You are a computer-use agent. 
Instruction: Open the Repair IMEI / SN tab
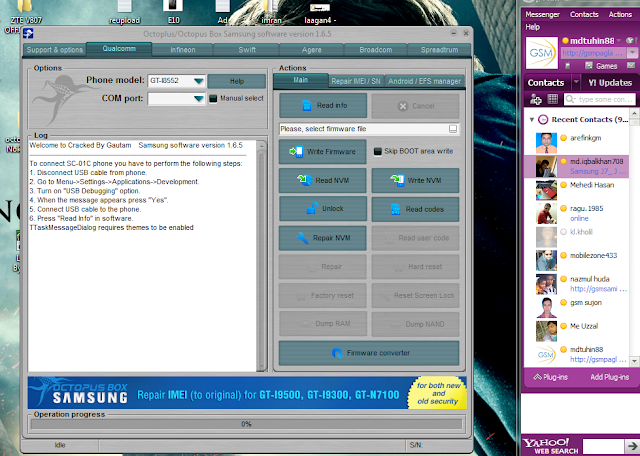point(356,81)
